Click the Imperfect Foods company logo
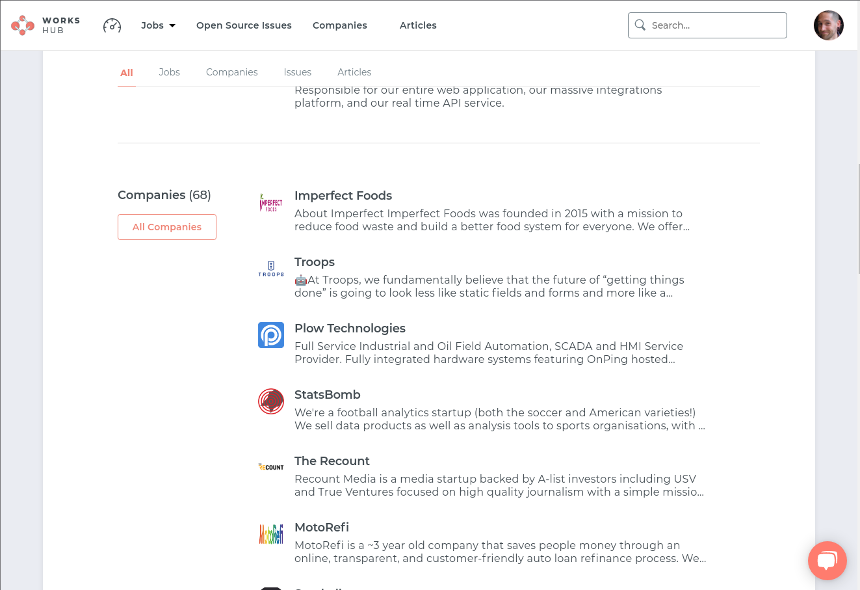Screen dimensions: 860x590 tap(271, 203)
